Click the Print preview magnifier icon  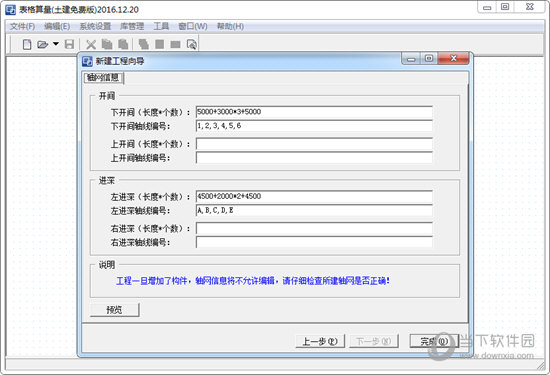click(x=192, y=45)
